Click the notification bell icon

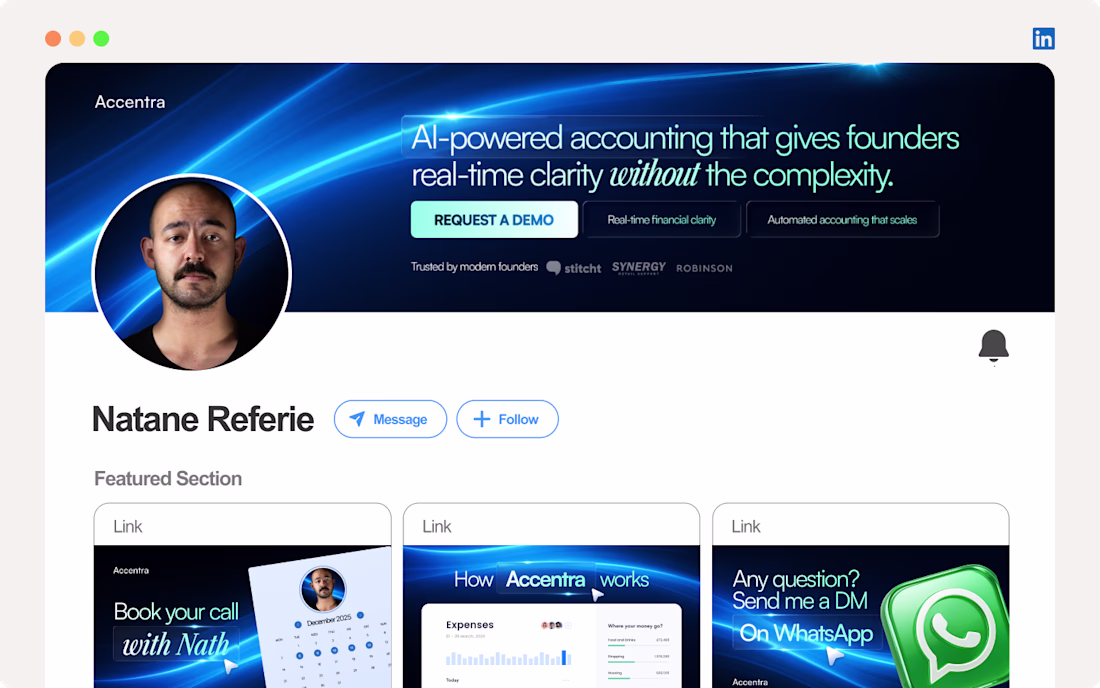pyautogui.click(x=993, y=346)
